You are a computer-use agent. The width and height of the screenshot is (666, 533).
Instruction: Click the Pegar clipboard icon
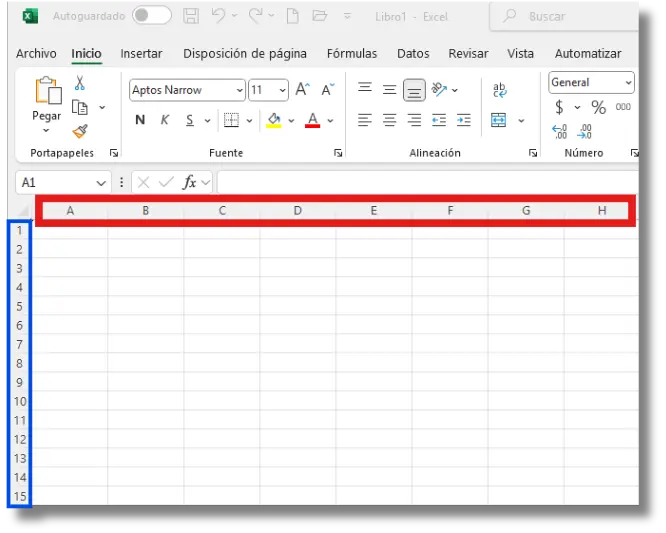click(x=48, y=90)
